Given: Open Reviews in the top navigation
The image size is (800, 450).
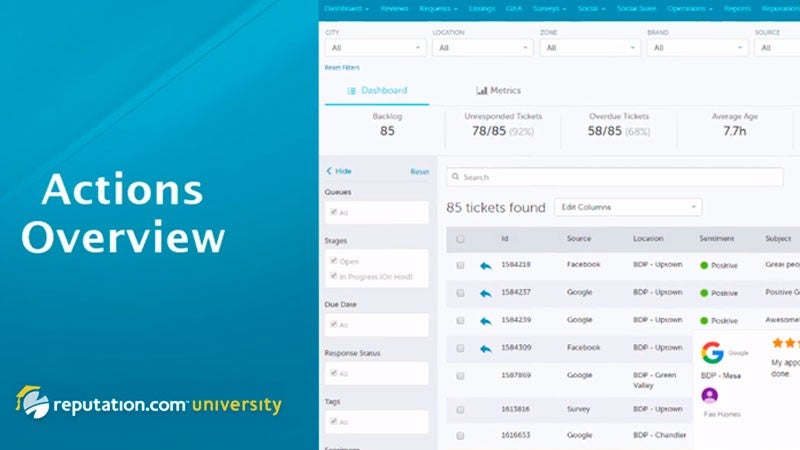Looking at the screenshot, I should click(394, 9).
